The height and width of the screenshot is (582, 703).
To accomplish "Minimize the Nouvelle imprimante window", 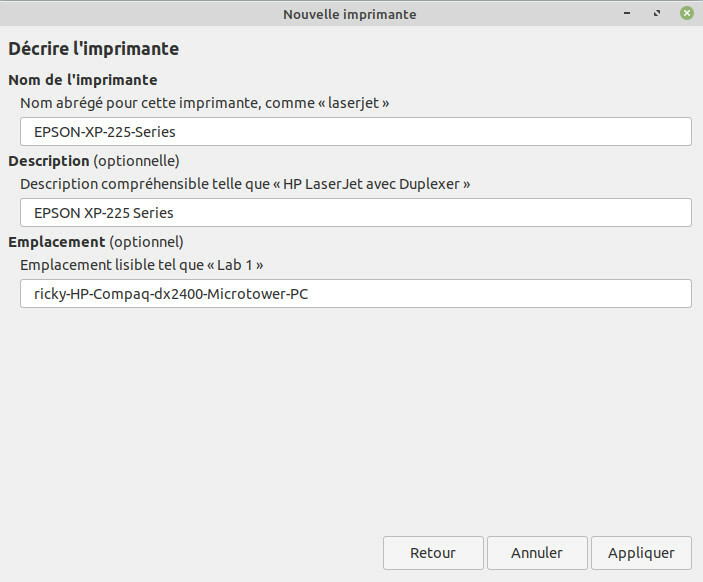I will tap(627, 14).
